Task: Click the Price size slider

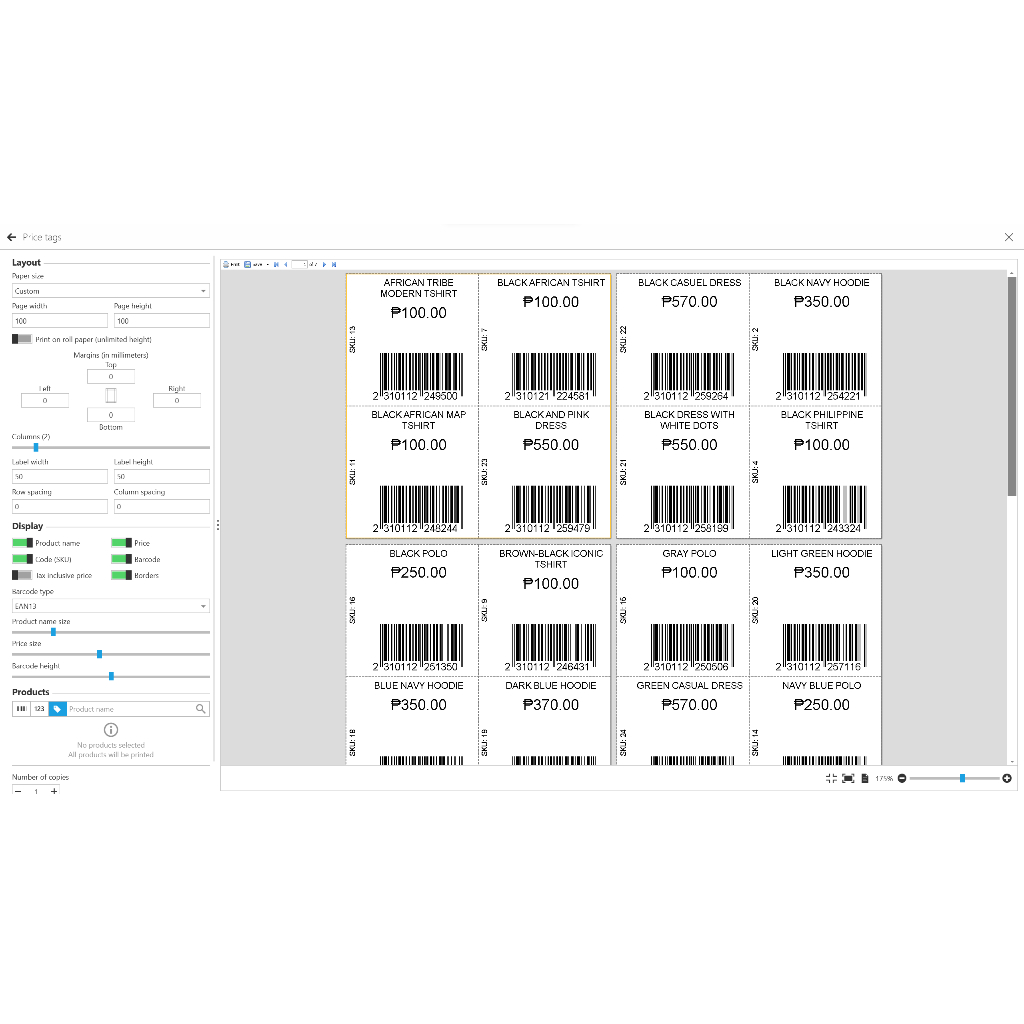Action: (100, 654)
